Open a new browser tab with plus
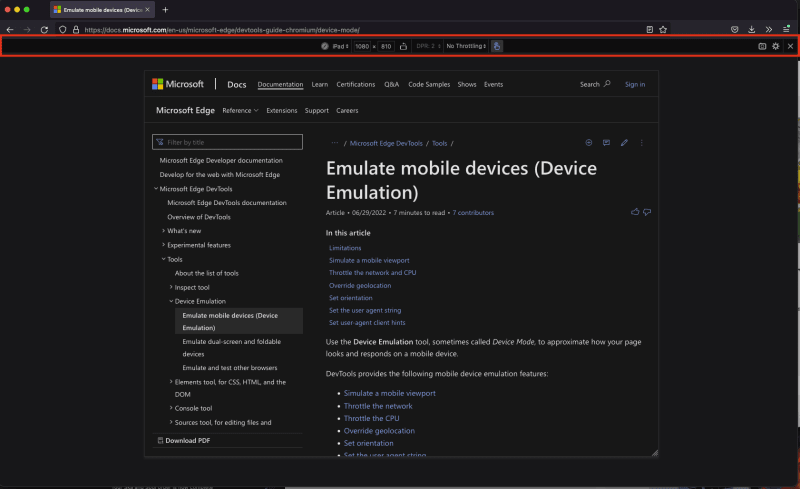Screen dimensions: 800x489 pyautogui.click(x=165, y=10)
